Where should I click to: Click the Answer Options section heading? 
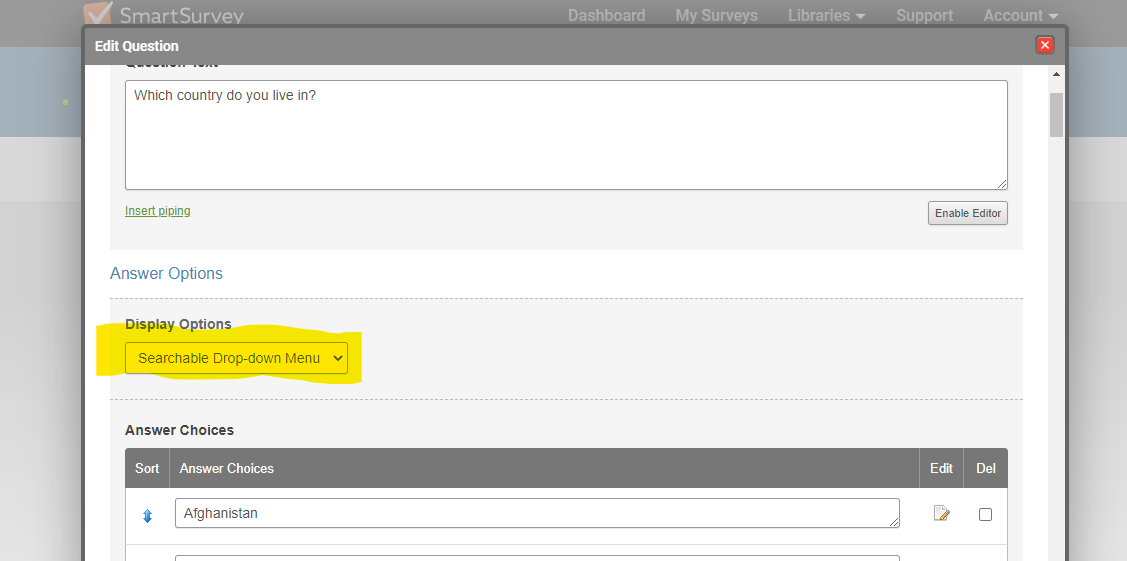pyautogui.click(x=166, y=273)
